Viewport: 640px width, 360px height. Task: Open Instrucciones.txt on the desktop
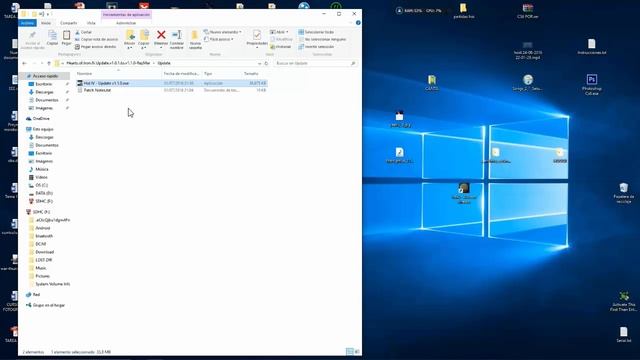click(592, 47)
